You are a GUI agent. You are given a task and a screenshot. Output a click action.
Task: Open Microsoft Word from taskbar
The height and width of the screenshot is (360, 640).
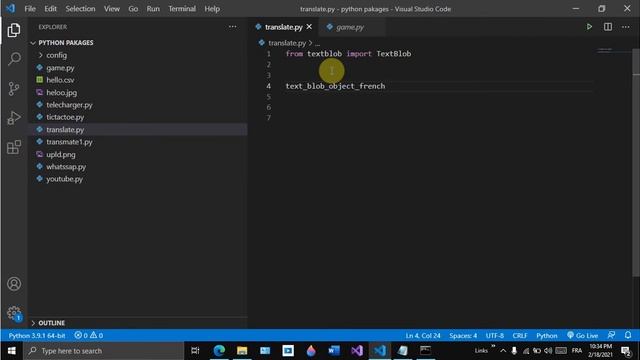click(334, 351)
